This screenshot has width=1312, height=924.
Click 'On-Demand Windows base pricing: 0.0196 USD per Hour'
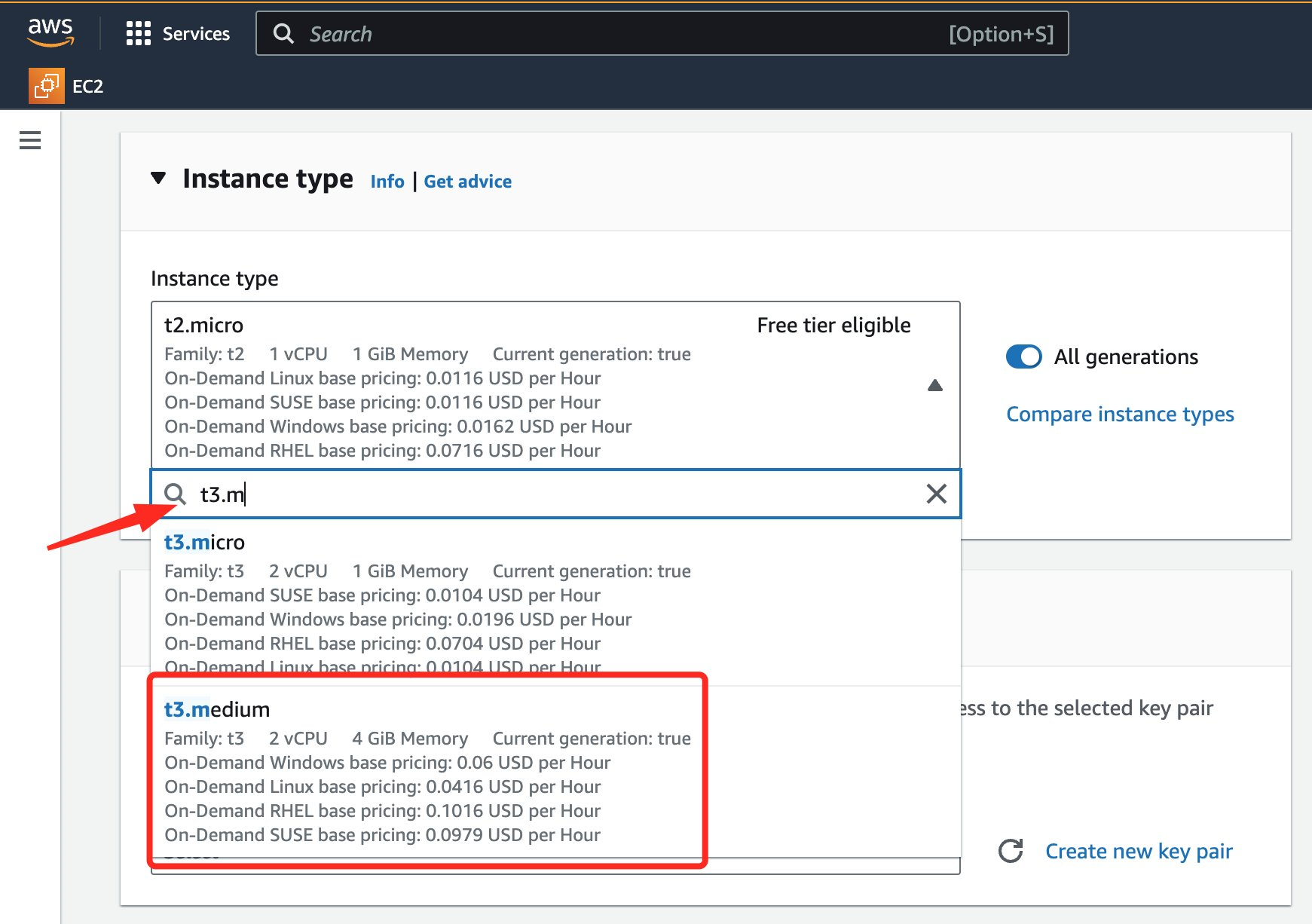click(x=398, y=620)
